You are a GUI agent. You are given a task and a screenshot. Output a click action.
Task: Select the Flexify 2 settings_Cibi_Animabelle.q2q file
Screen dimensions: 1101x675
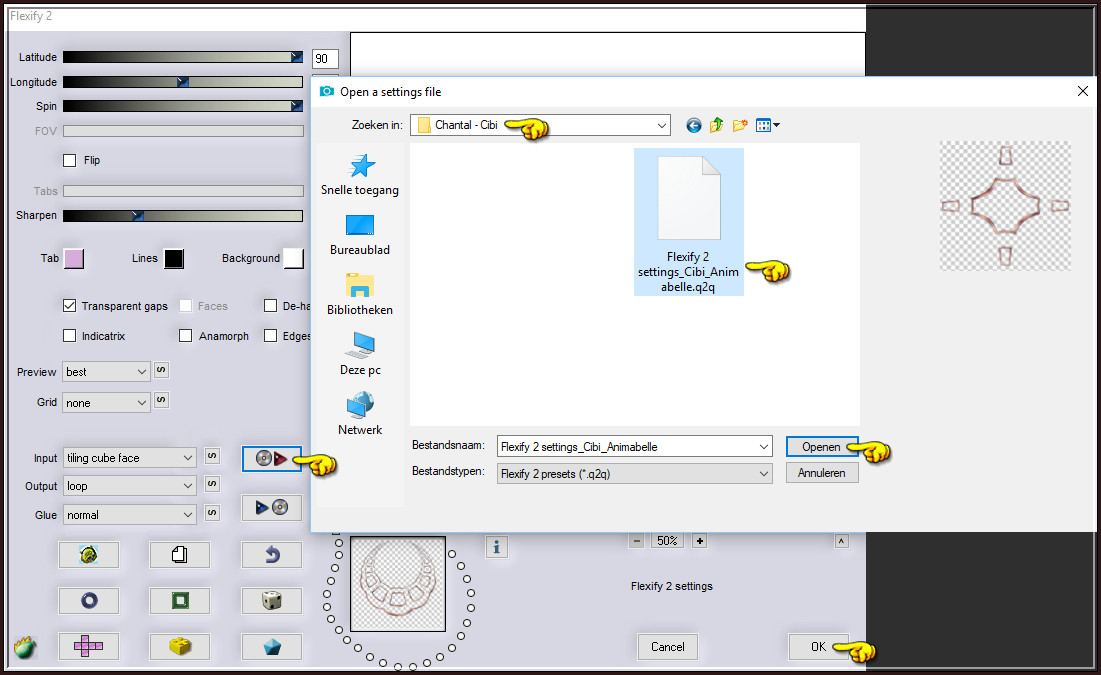tap(688, 222)
